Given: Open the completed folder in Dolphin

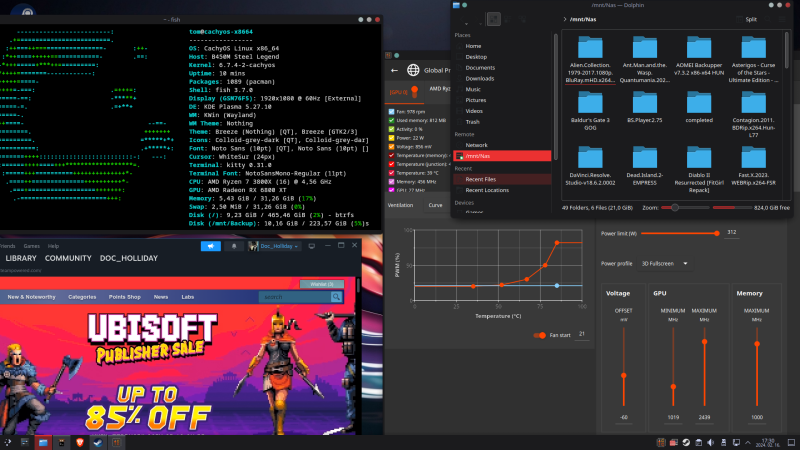Looking at the screenshot, I should pos(698,108).
